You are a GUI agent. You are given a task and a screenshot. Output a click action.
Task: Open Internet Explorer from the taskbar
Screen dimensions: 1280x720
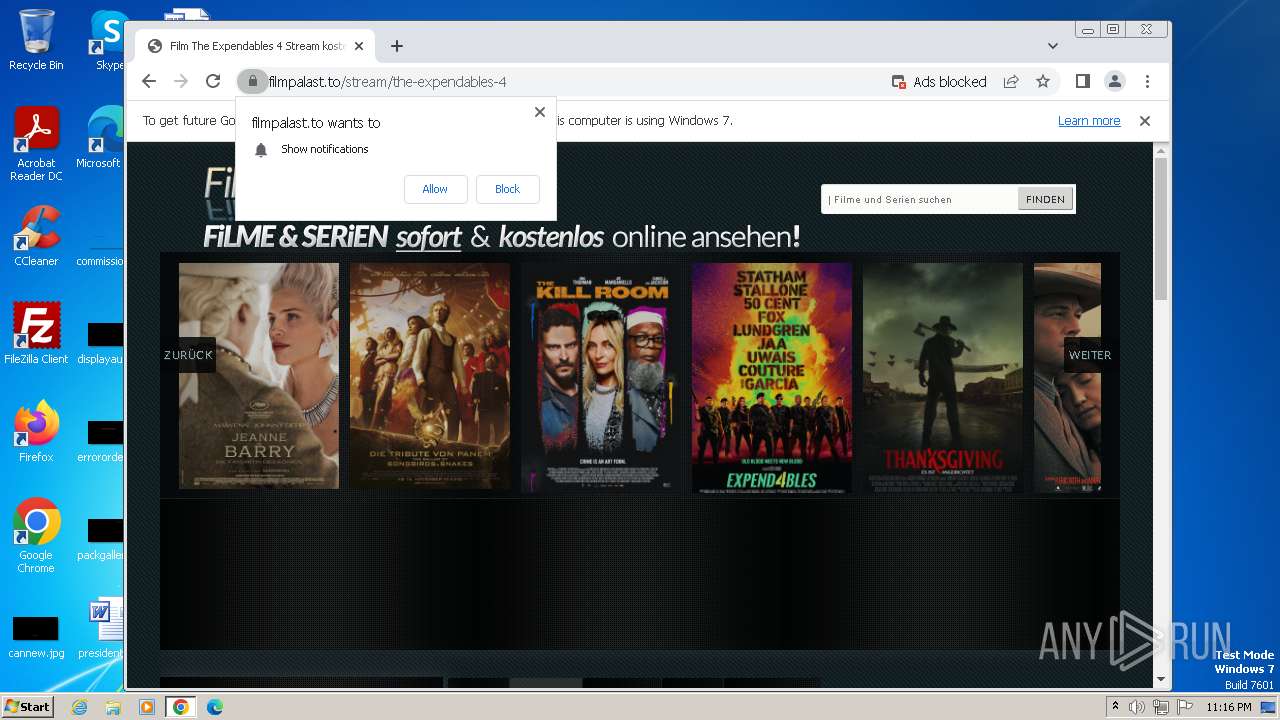click(x=79, y=707)
